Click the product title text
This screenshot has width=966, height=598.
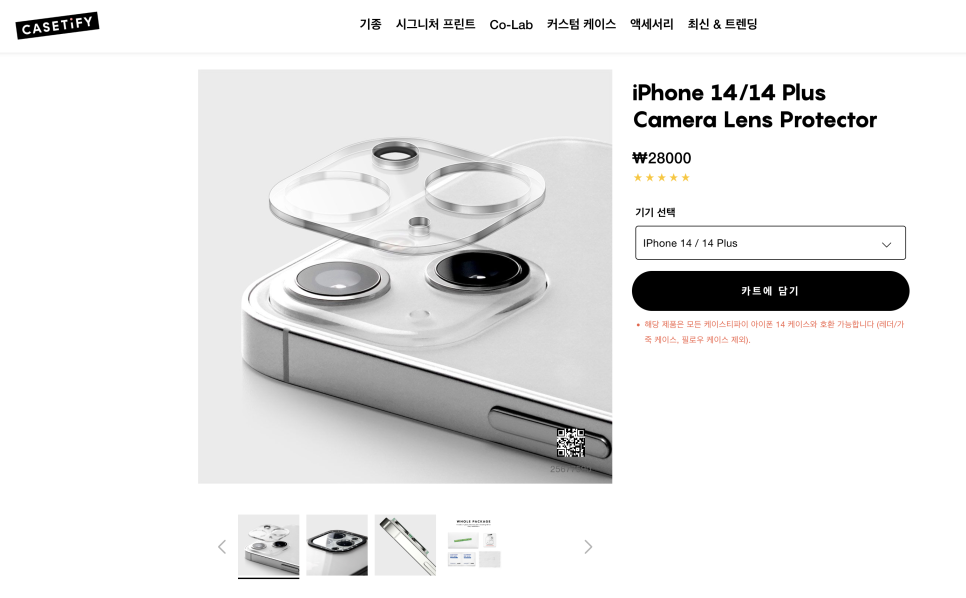[755, 106]
